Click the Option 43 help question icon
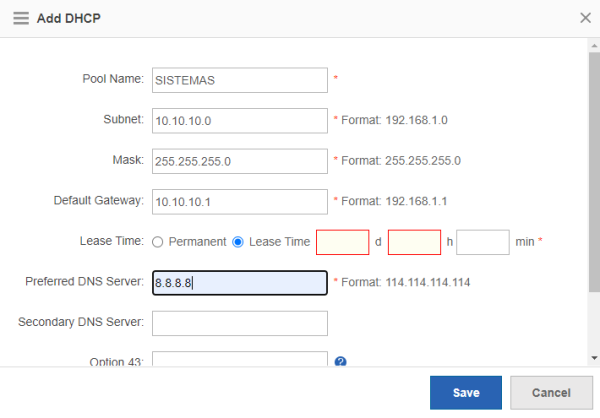600x418 pixels. point(340,361)
